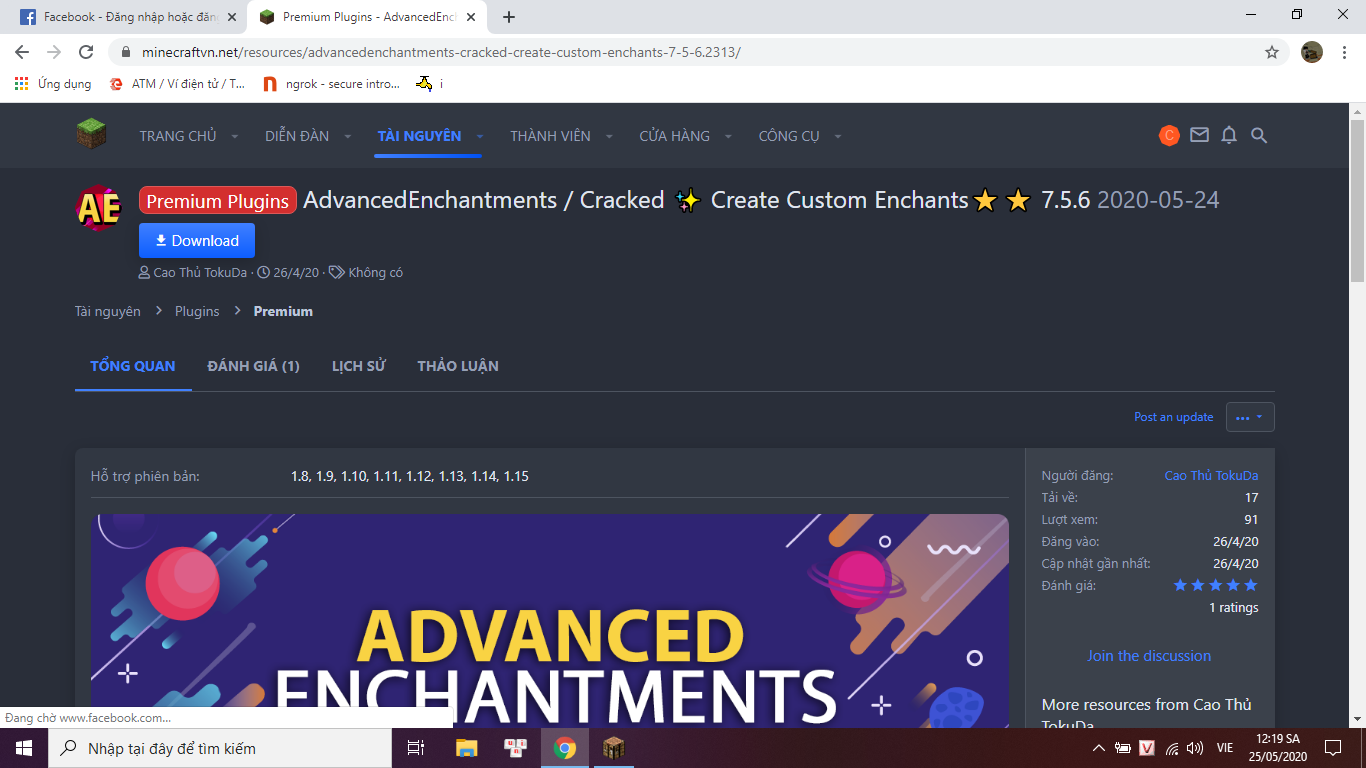Open File Explorer from the taskbar

click(x=466, y=748)
